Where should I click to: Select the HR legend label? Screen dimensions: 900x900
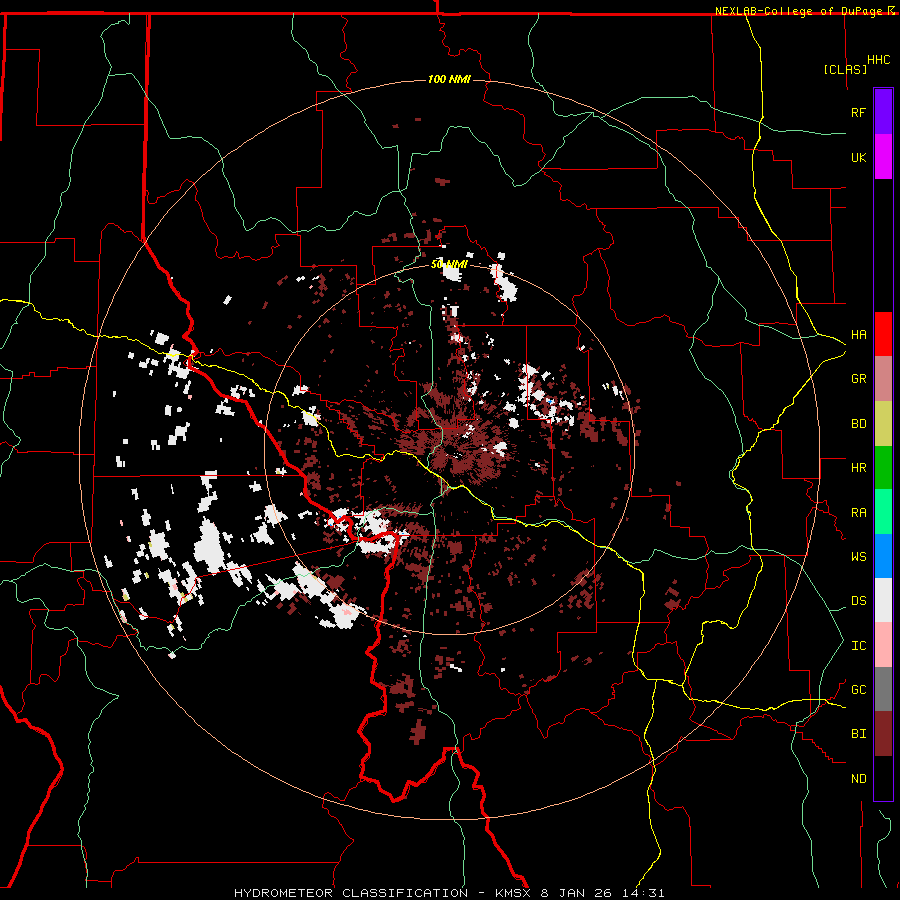click(858, 468)
